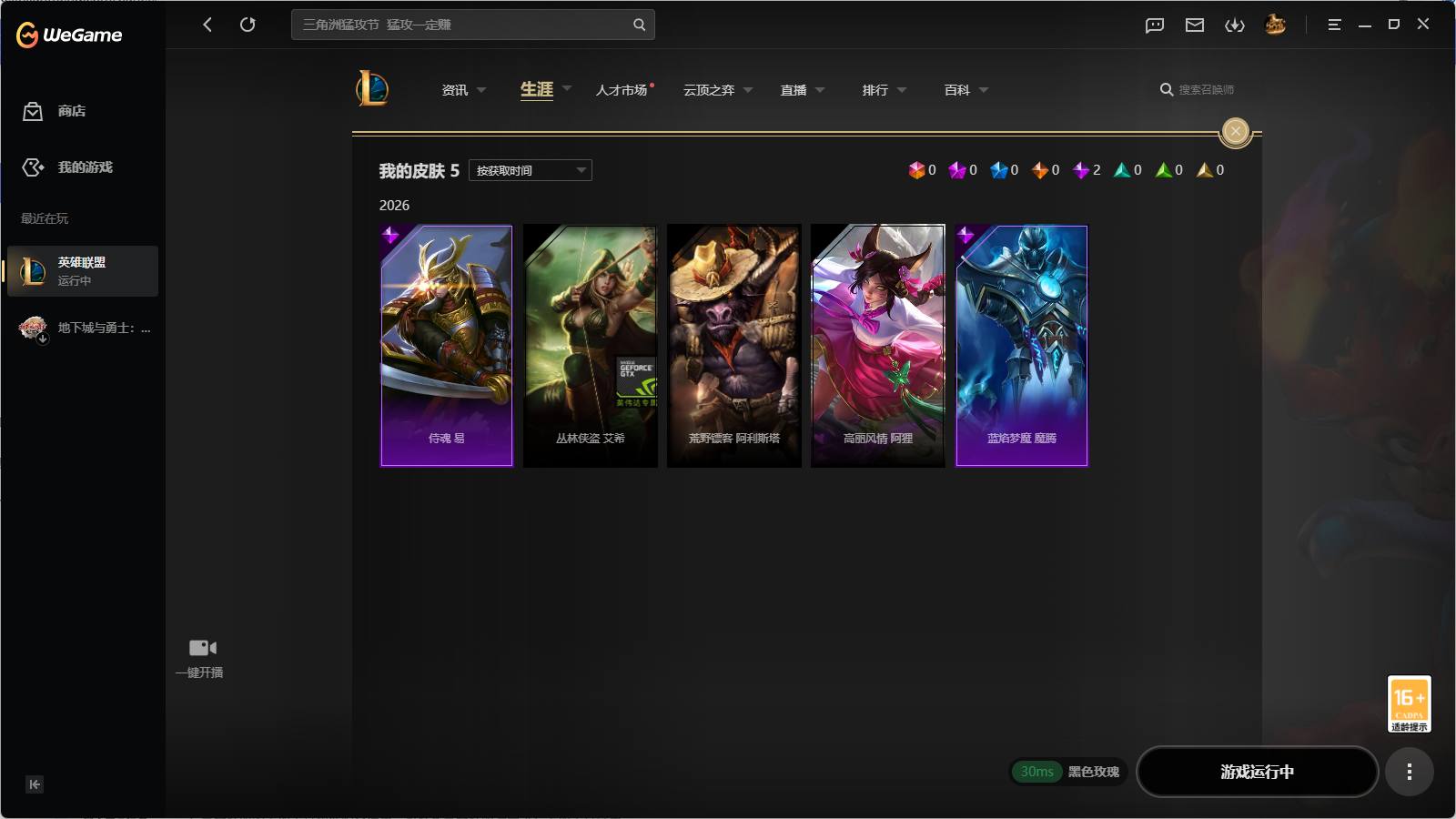This screenshot has height=819, width=1456.
Task: Click the My Games (我的游戏) controller icon
Action: [33, 167]
